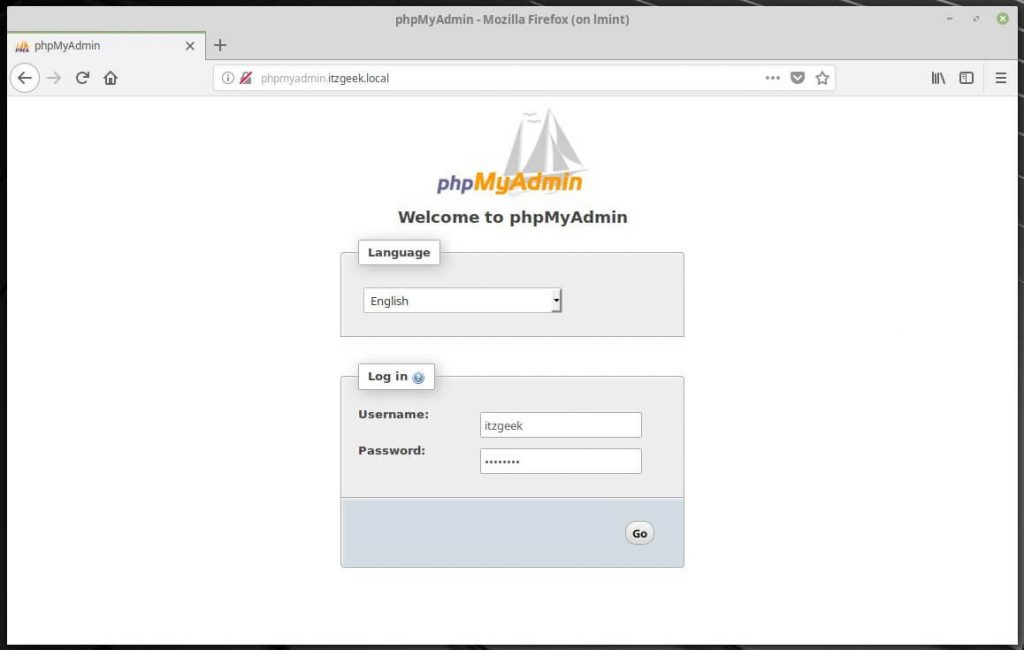Open the Log in help icon
Viewport: 1024px width, 650px height.
pyautogui.click(x=419, y=378)
